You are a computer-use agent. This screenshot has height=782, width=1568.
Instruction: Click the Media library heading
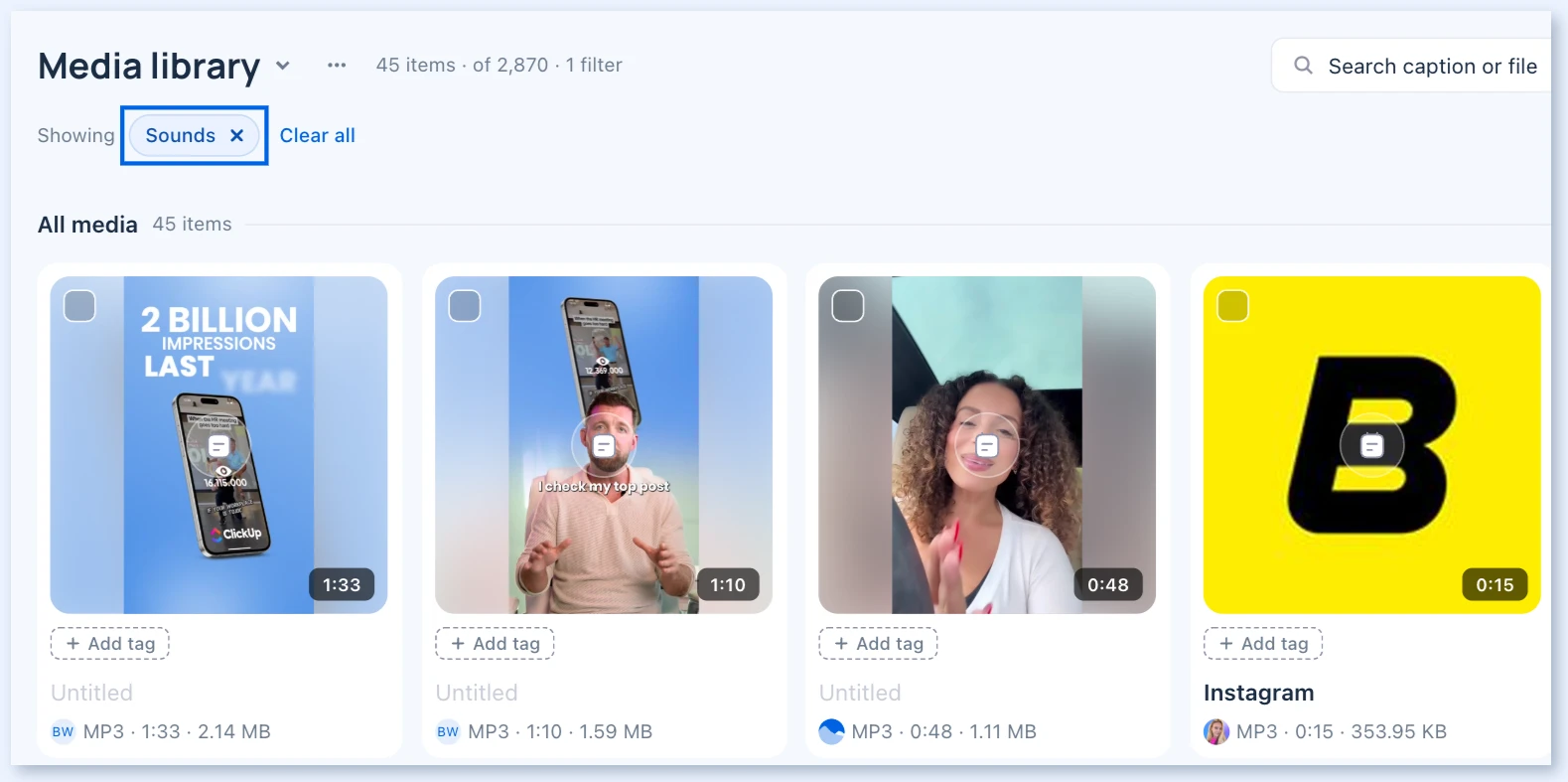click(x=149, y=66)
